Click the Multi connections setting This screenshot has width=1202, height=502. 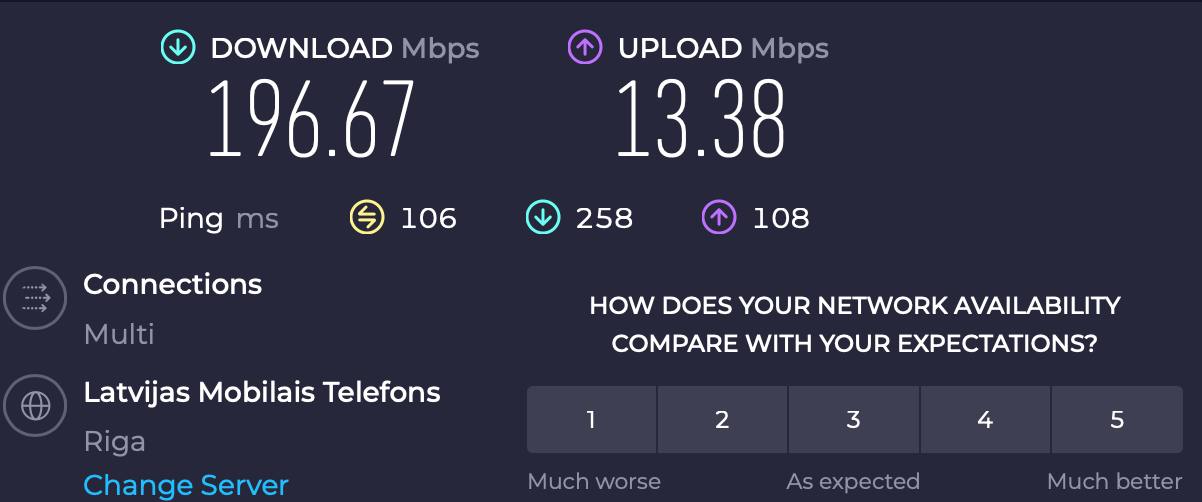(x=119, y=333)
